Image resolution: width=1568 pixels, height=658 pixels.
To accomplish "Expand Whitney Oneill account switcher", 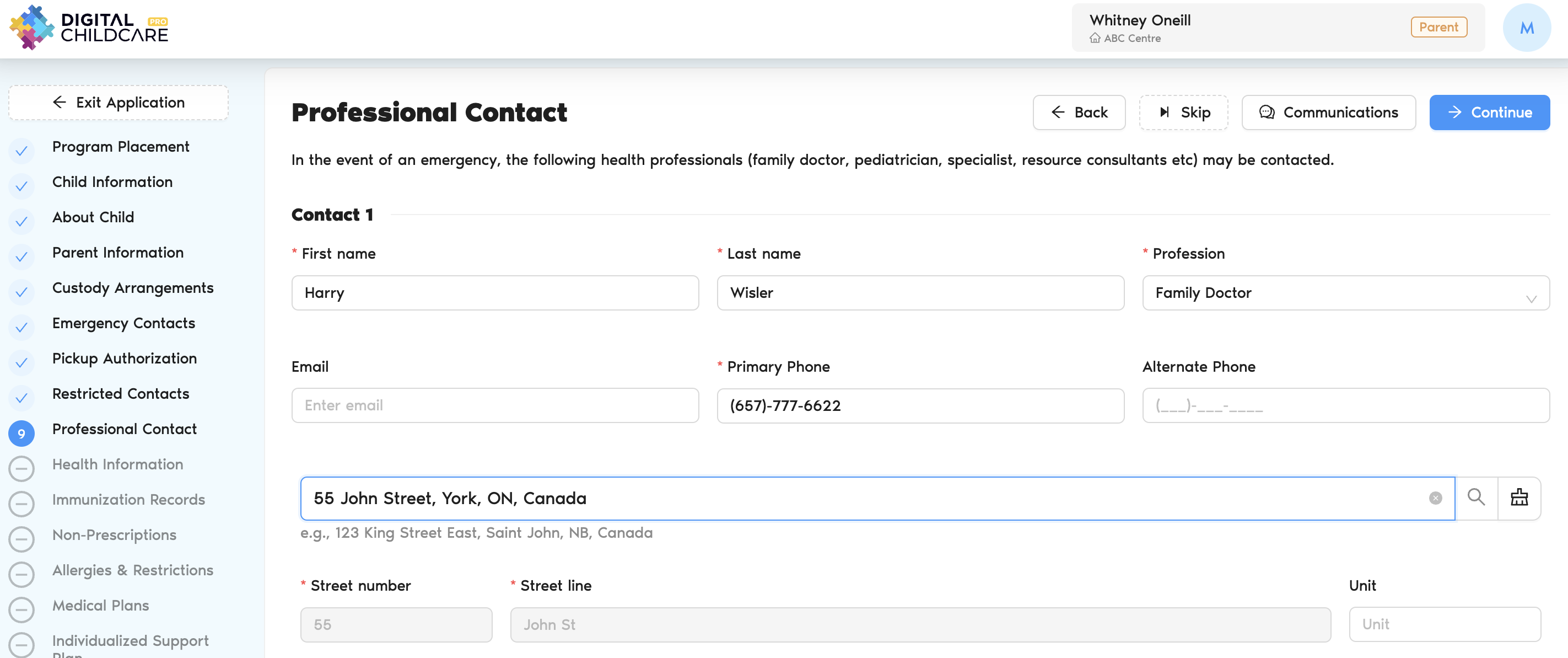I will (1277, 28).
